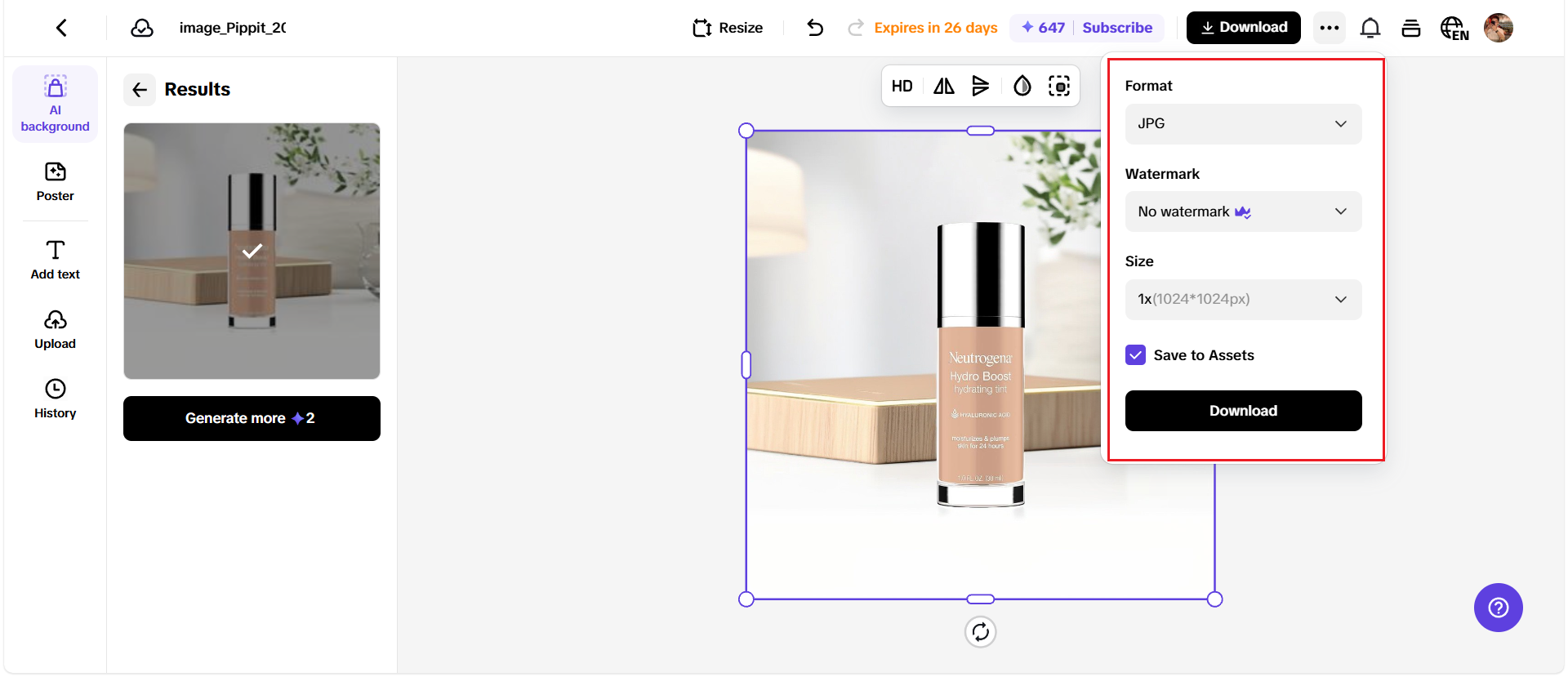
Task: Open the Watermark dropdown
Action: pyautogui.click(x=1242, y=212)
